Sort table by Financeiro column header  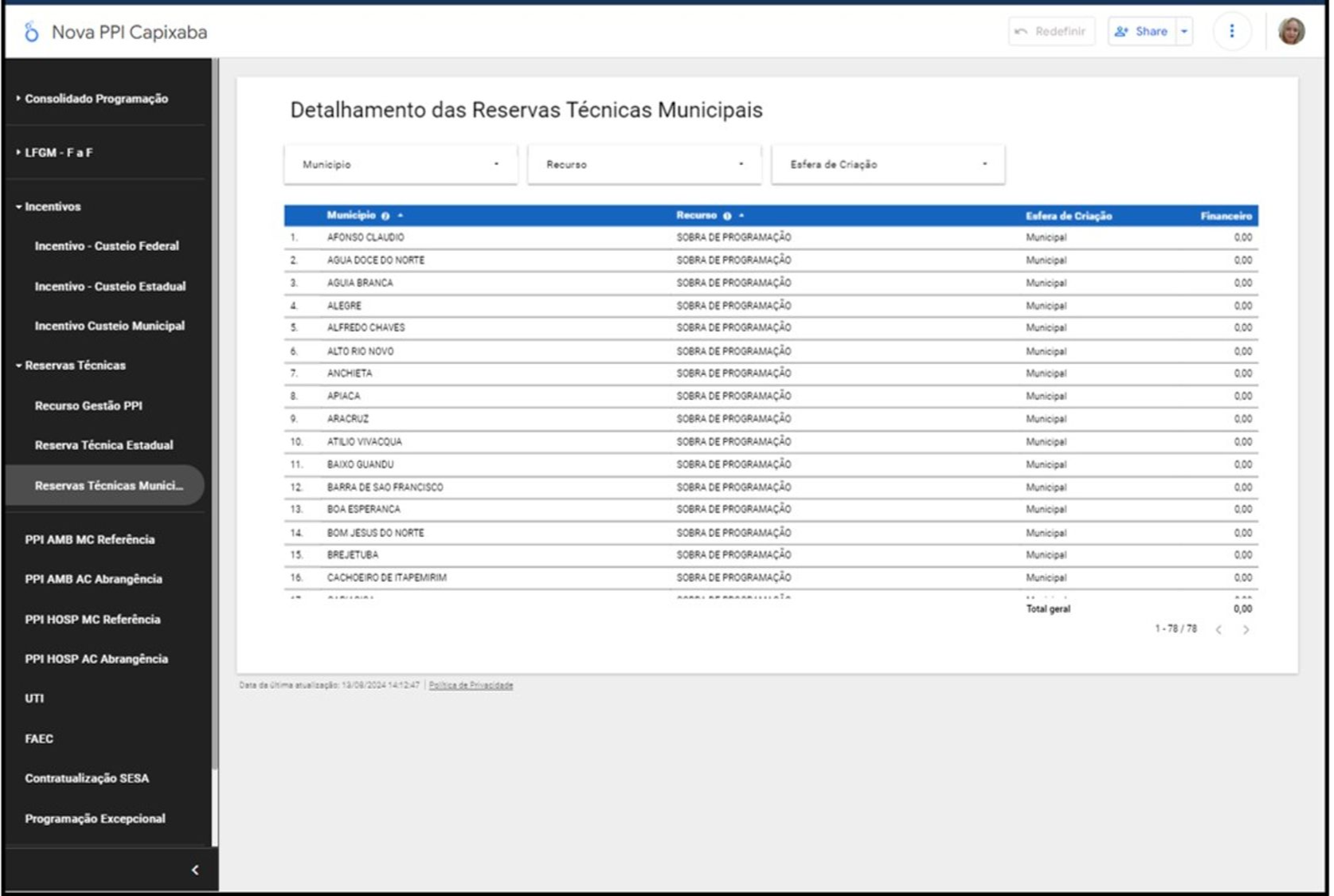click(x=1226, y=216)
